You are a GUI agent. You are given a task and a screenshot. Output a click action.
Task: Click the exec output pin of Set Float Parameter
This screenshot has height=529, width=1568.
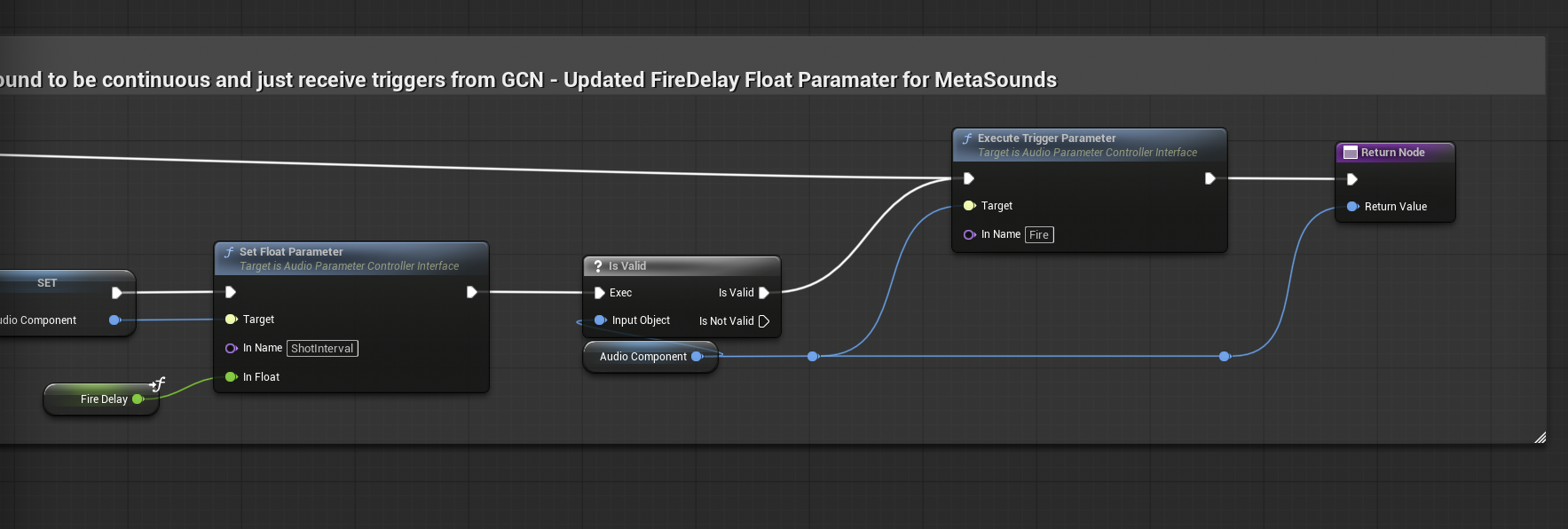click(x=472, y=292)
